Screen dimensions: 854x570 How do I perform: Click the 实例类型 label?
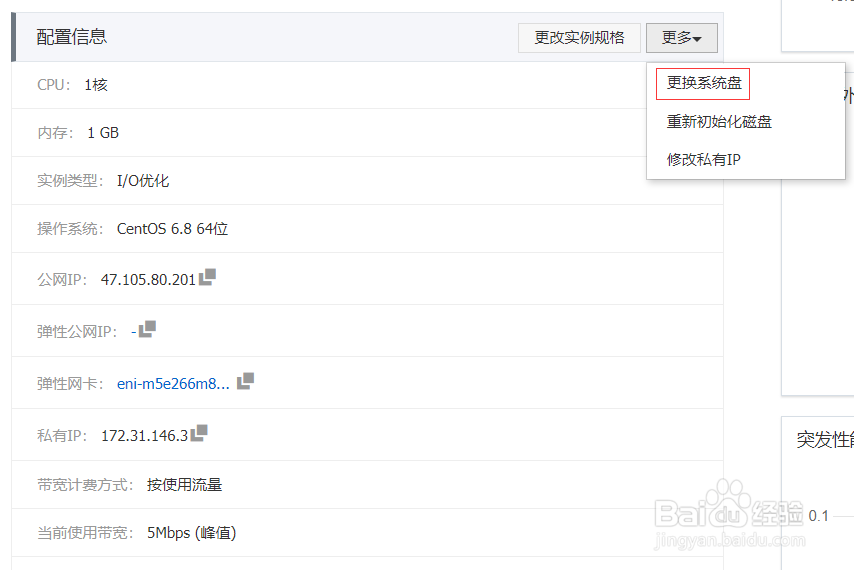click(70, 181)
